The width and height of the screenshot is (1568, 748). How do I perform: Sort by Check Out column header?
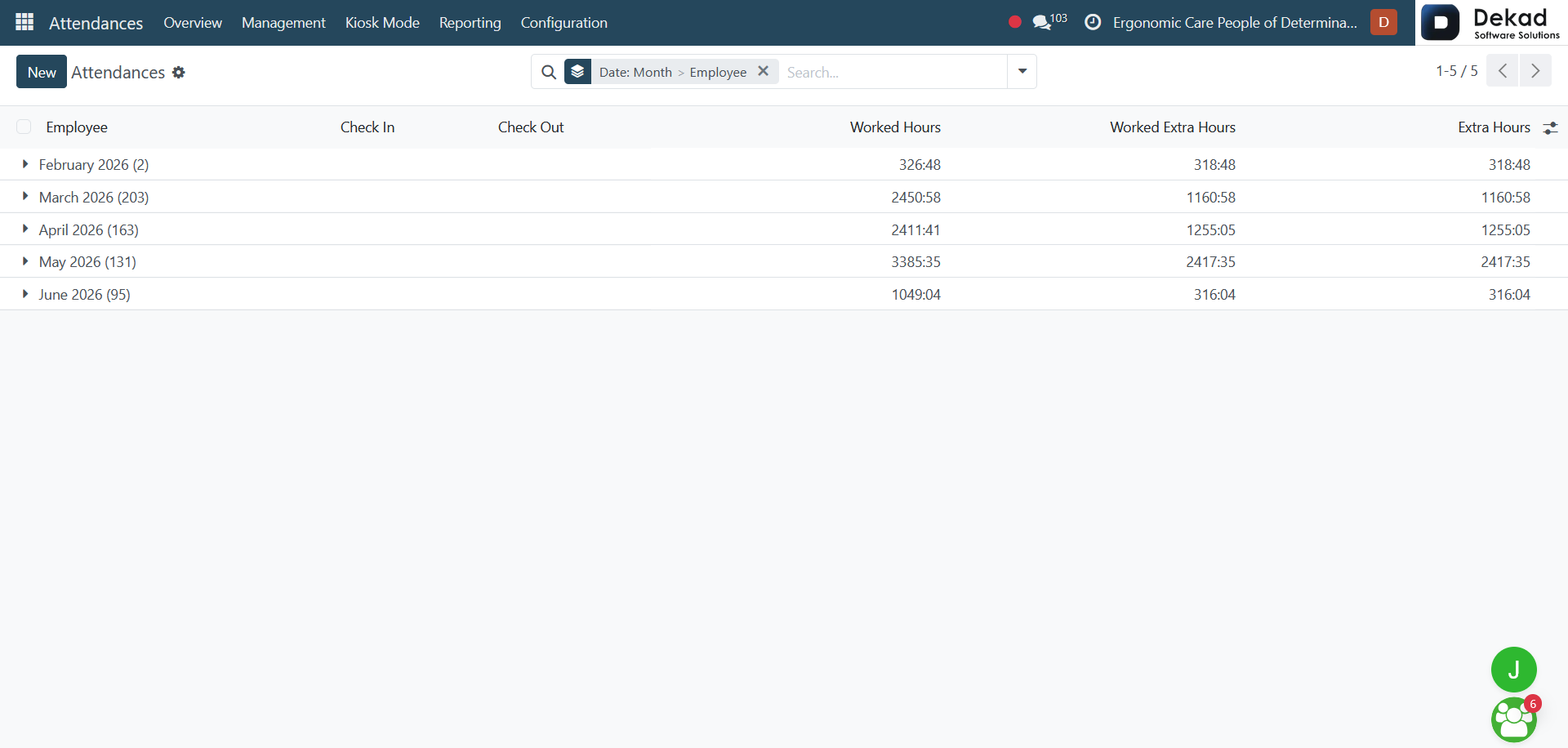tap(531, 127)
